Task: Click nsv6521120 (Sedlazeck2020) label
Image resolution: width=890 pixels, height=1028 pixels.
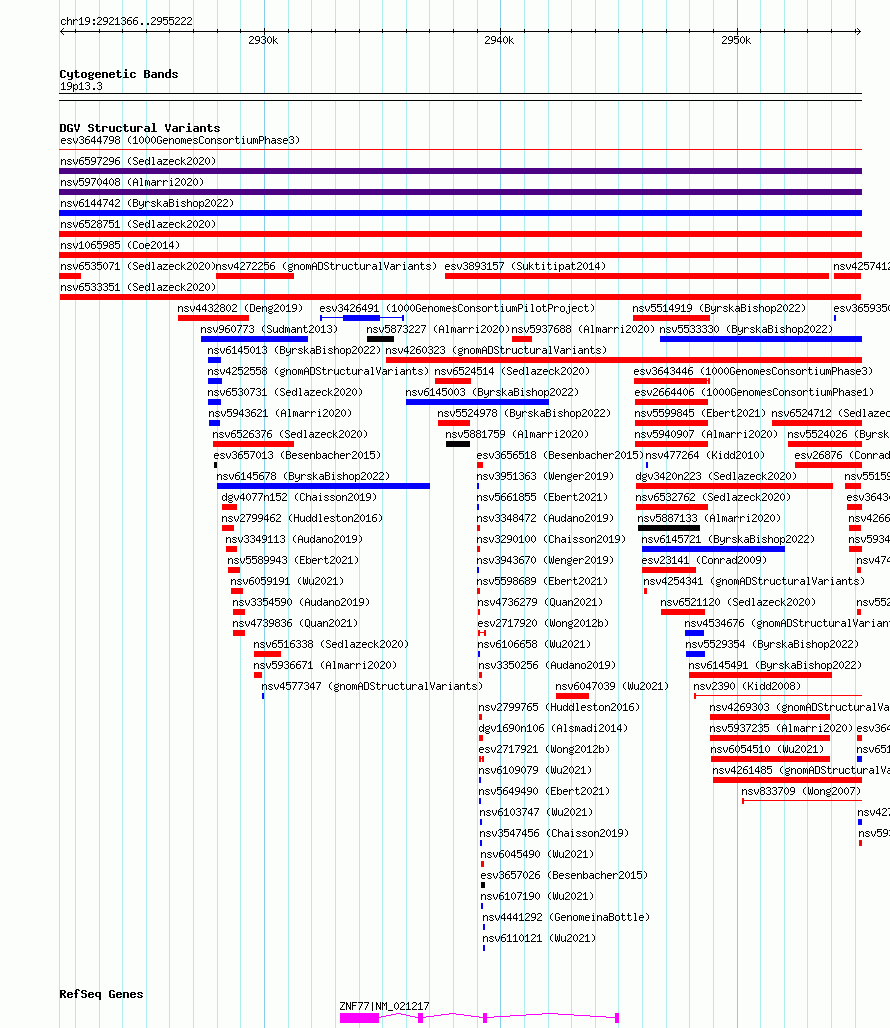Action: point(738,602)
